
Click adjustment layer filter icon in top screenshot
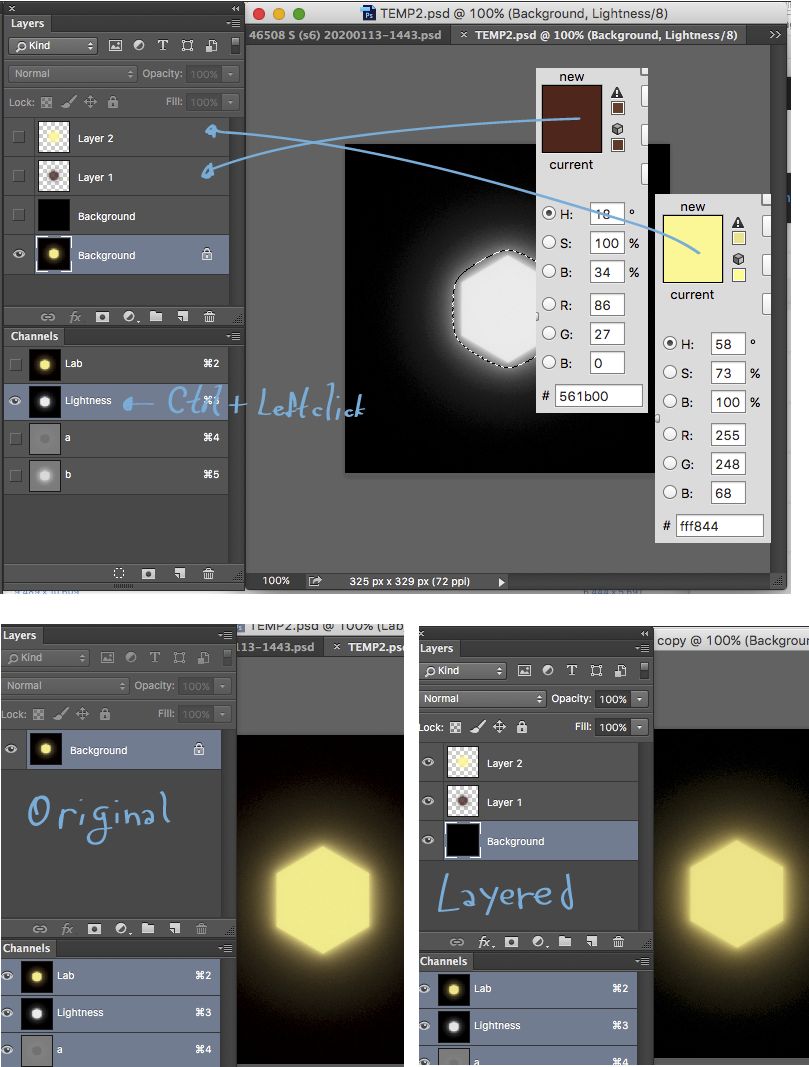[139, 46]
